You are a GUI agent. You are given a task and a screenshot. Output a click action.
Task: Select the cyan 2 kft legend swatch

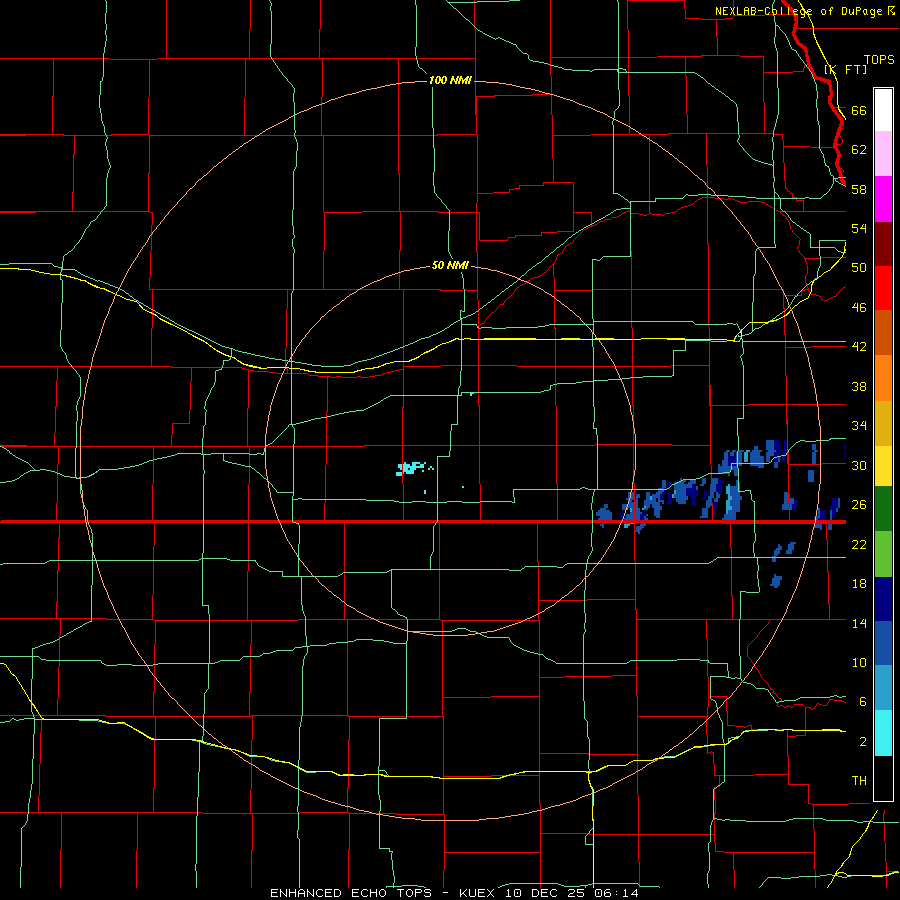883,733
